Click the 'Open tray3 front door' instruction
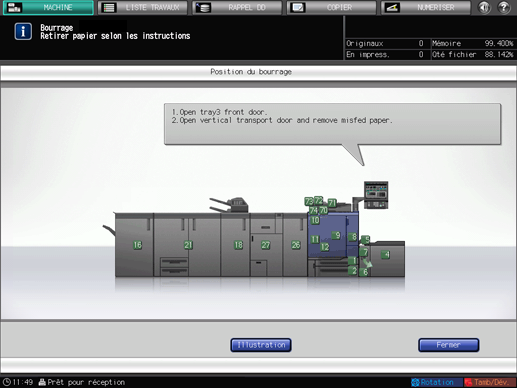517x388 pixels. pyautogui.click(x=219, y=112)
